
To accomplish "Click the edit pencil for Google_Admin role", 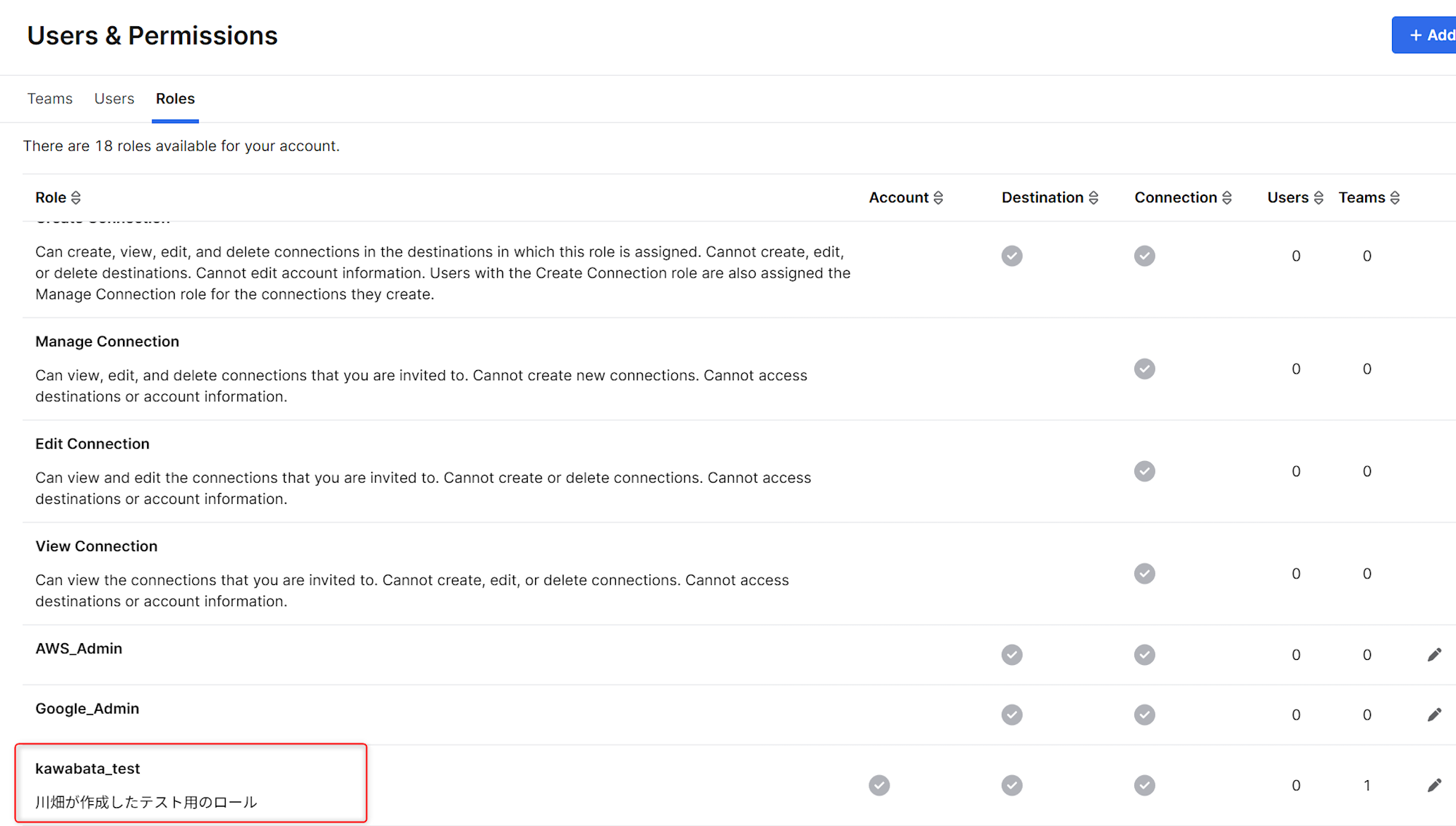I will 1433,715.
